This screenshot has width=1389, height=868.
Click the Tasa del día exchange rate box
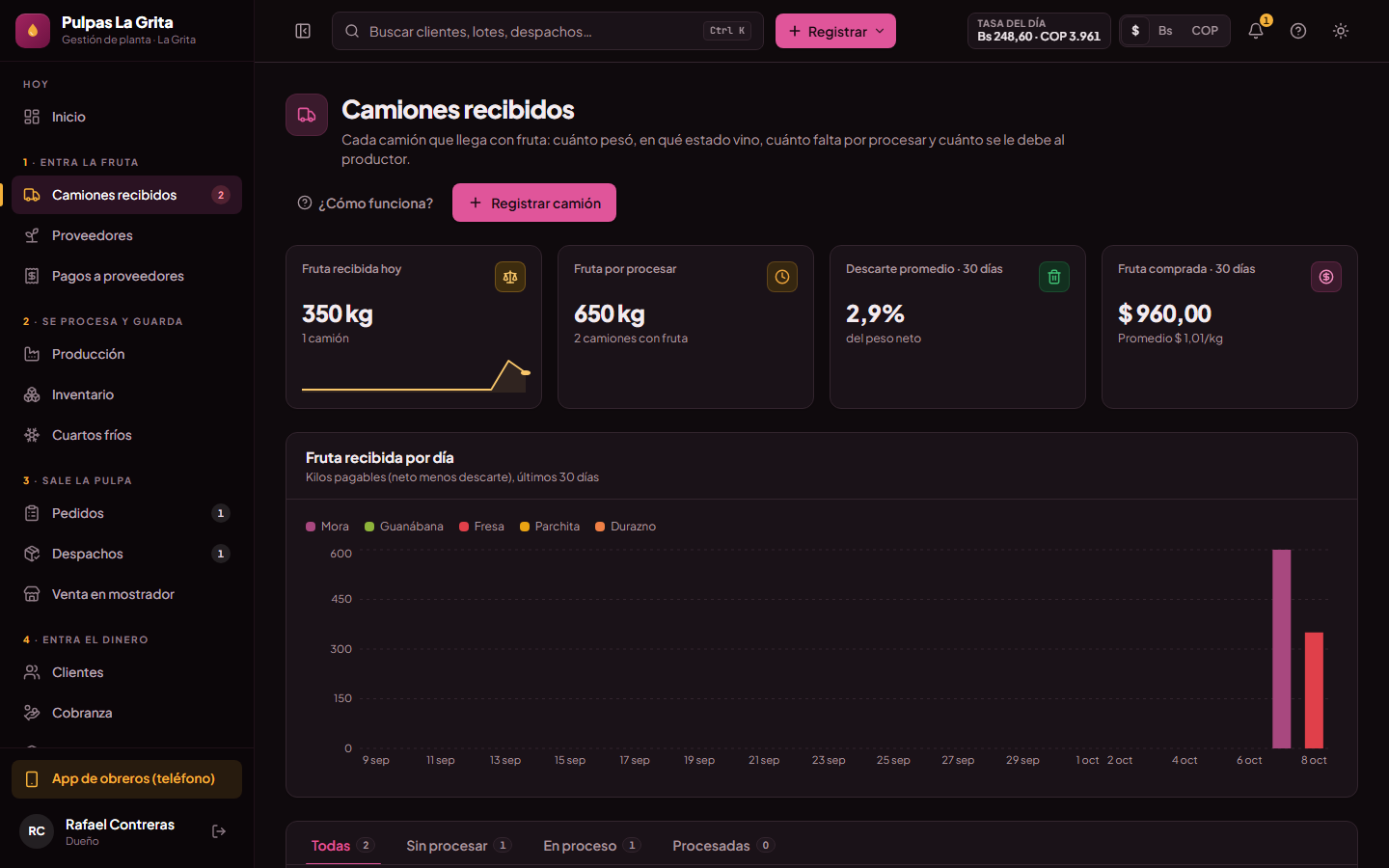(x=1039, y=31)
